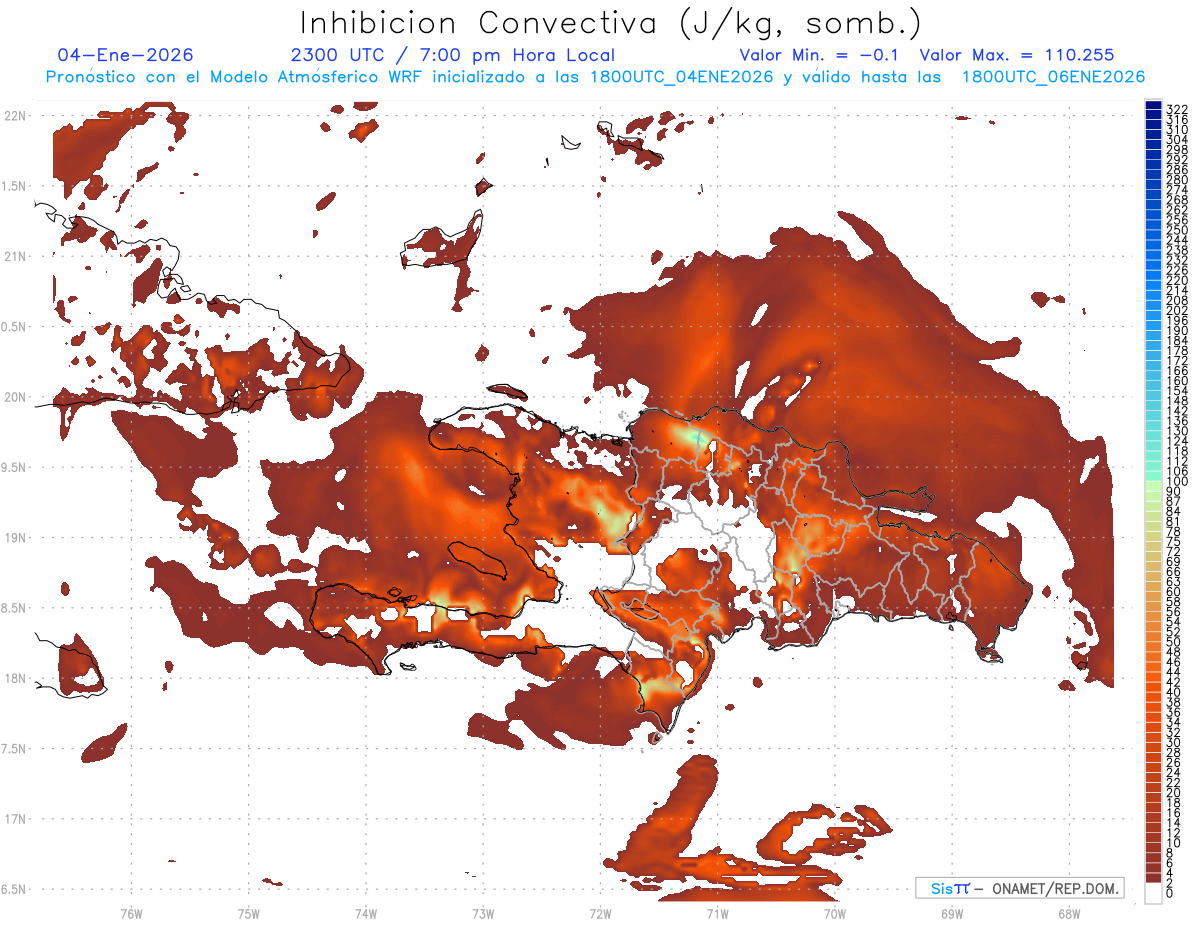The height and width of the screenshot is (927, 1200).
Task: Click the white swatch labeled 0 on the colorbar
Action: pyautogui.click(x=1153, y=893)
